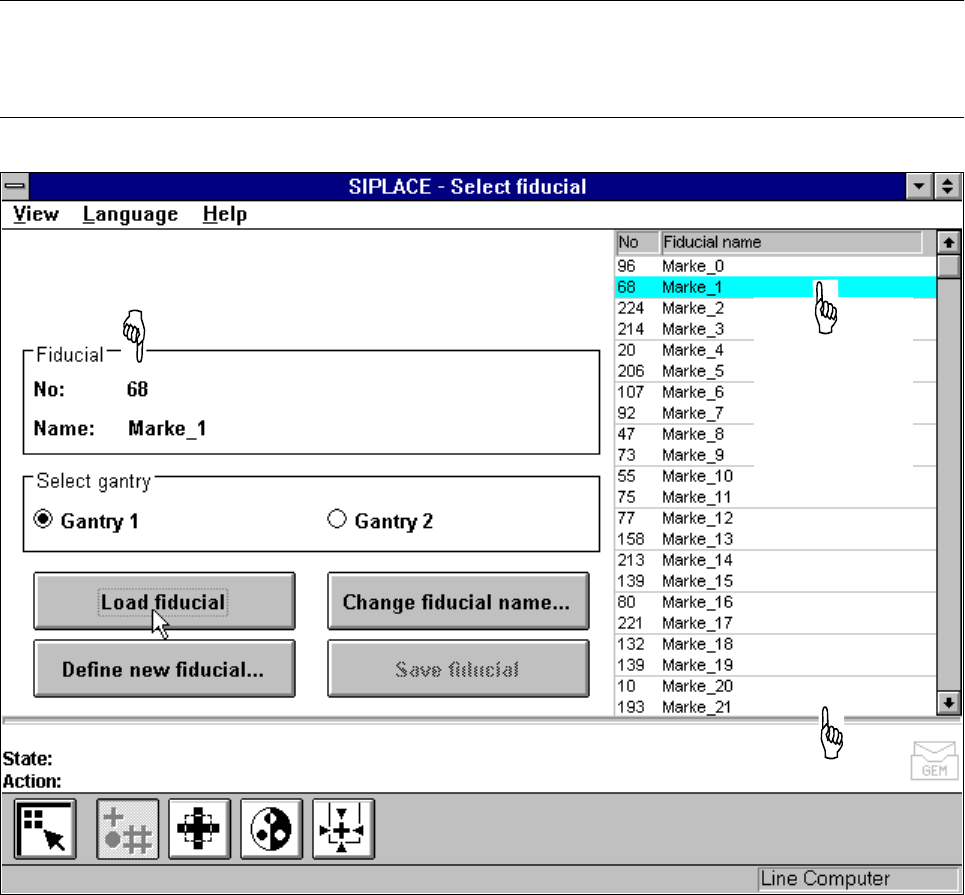
Task: Click the Name value Marke_1 in Fiducial box
Action: coord(167,428)
